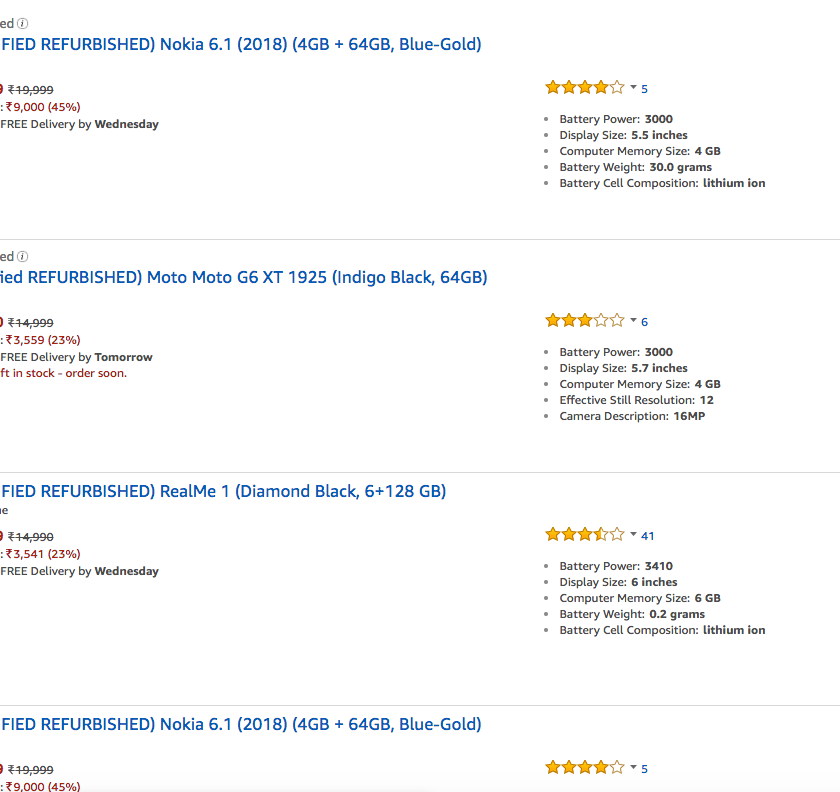Expand the rating arrow for the topmost Nokia 6.1
The image size is (840, 792).
633,88
